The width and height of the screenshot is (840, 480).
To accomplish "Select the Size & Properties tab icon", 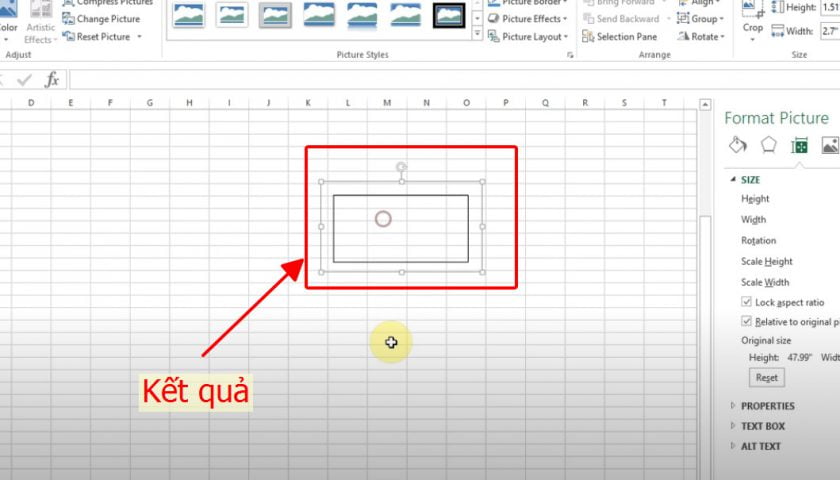I will click(x=799, y=145).
